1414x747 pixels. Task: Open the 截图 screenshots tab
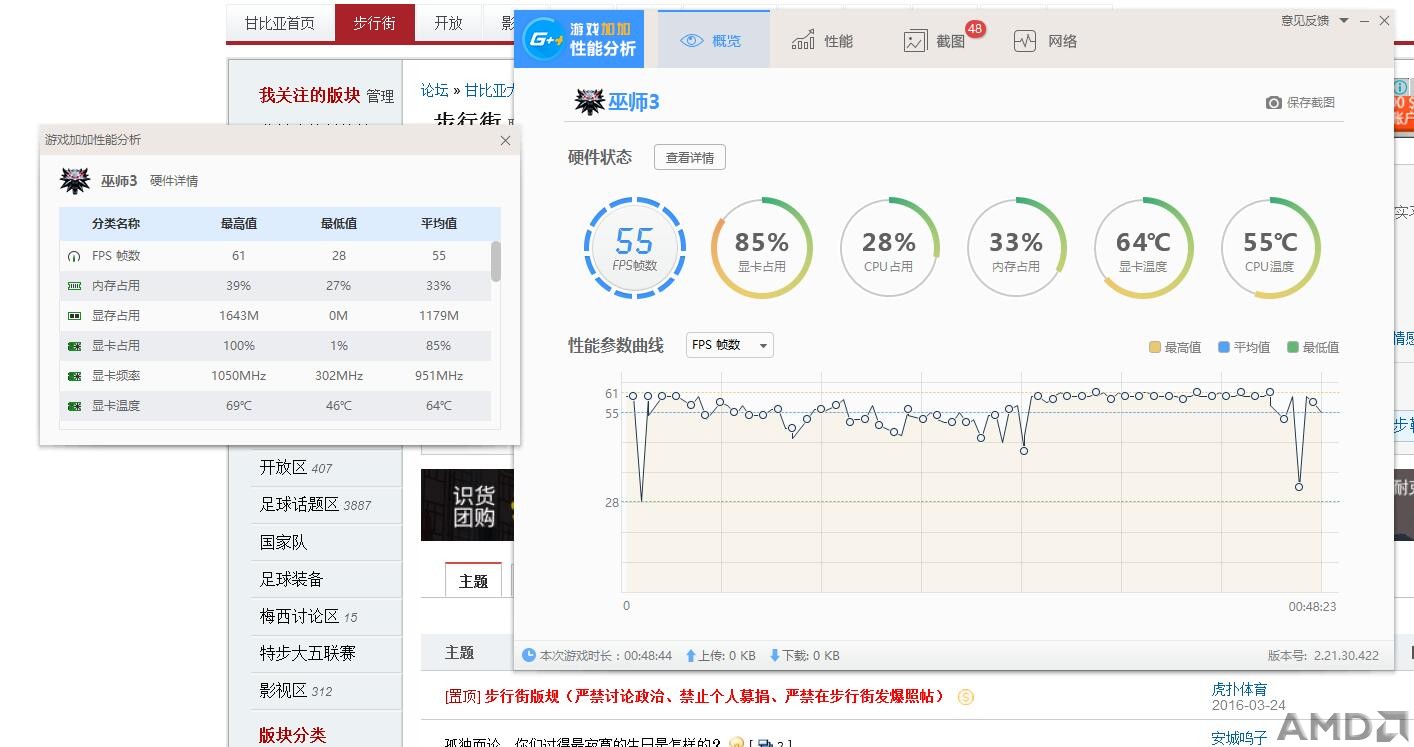point(935,41)
